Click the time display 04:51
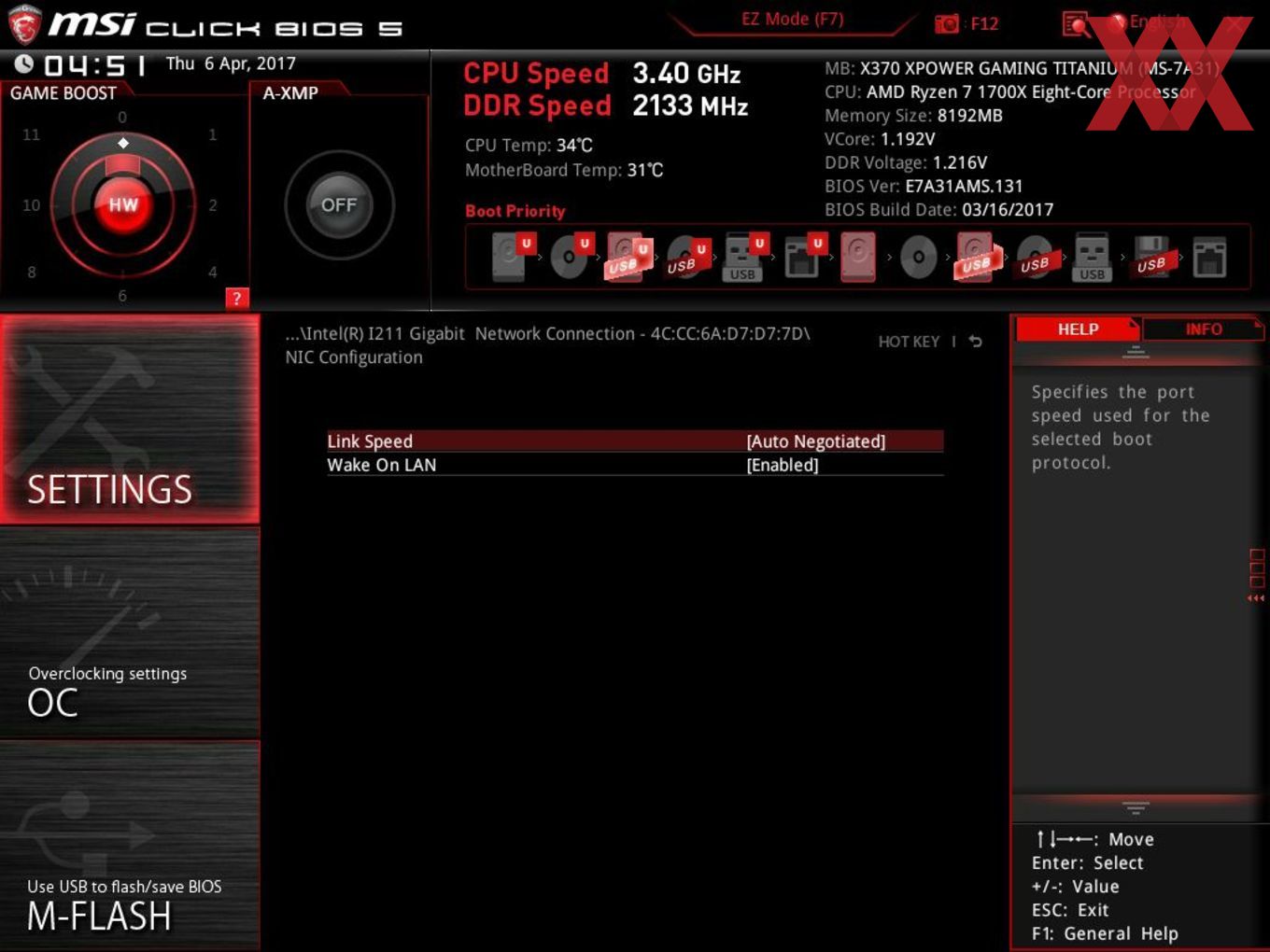Viewport: 1270px width, 952px height. pyautogui.click(x=95, y=65)
